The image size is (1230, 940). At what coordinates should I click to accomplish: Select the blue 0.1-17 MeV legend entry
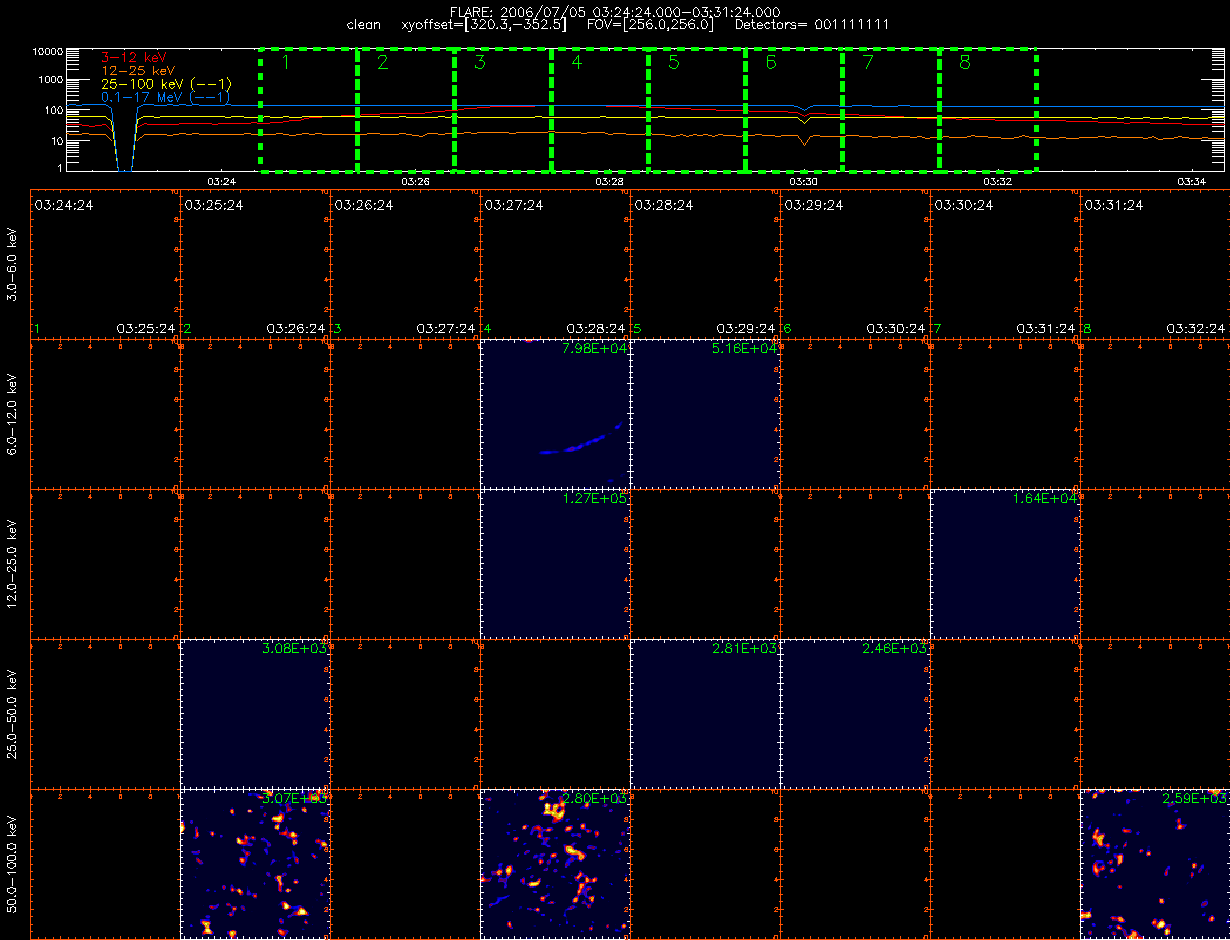click(x=166, y=97)
